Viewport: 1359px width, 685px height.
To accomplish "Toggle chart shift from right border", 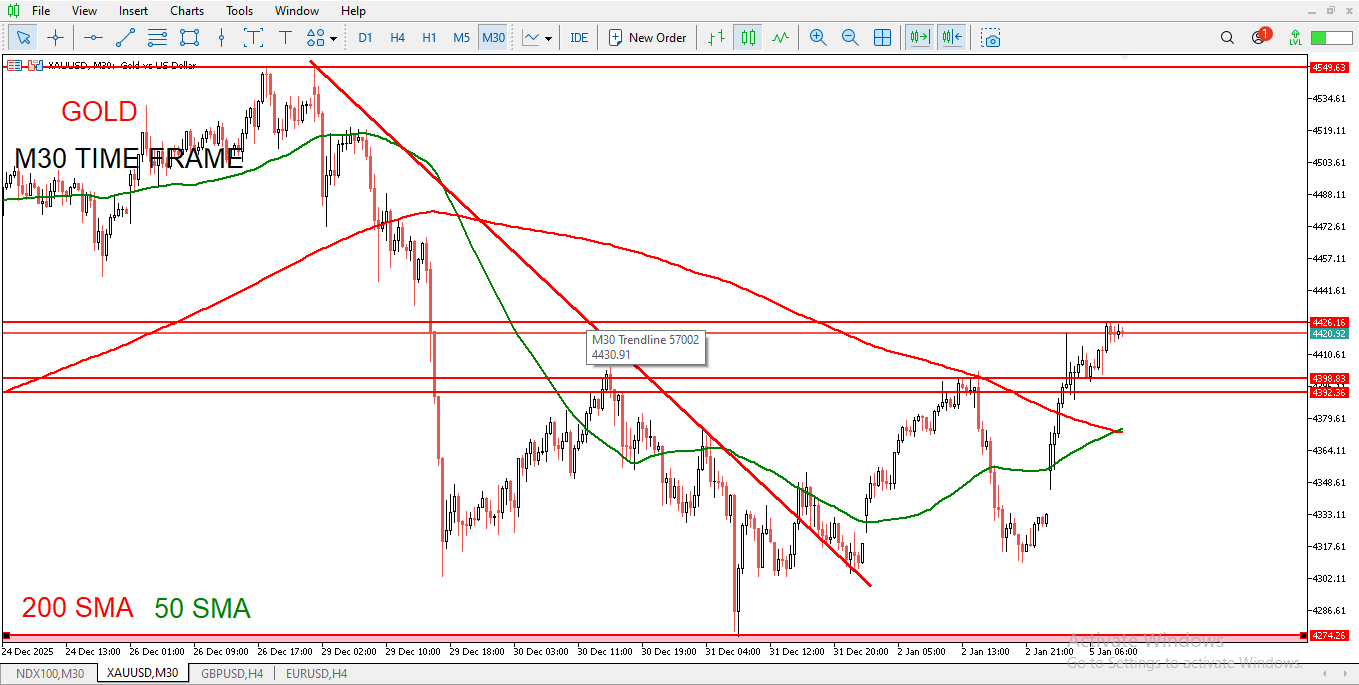I will (x=950, y=38).
